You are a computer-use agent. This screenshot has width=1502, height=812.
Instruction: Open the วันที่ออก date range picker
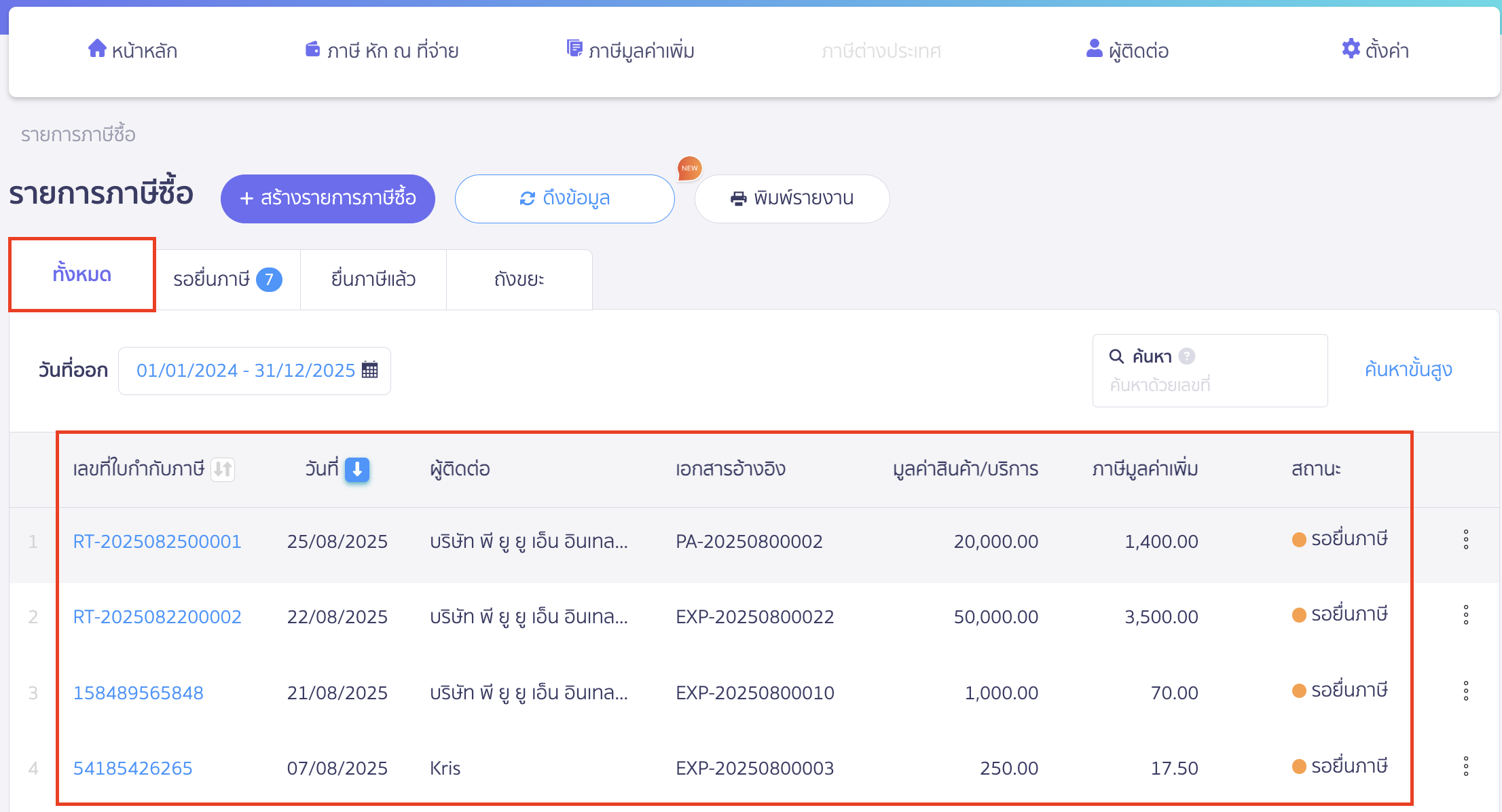255,371
